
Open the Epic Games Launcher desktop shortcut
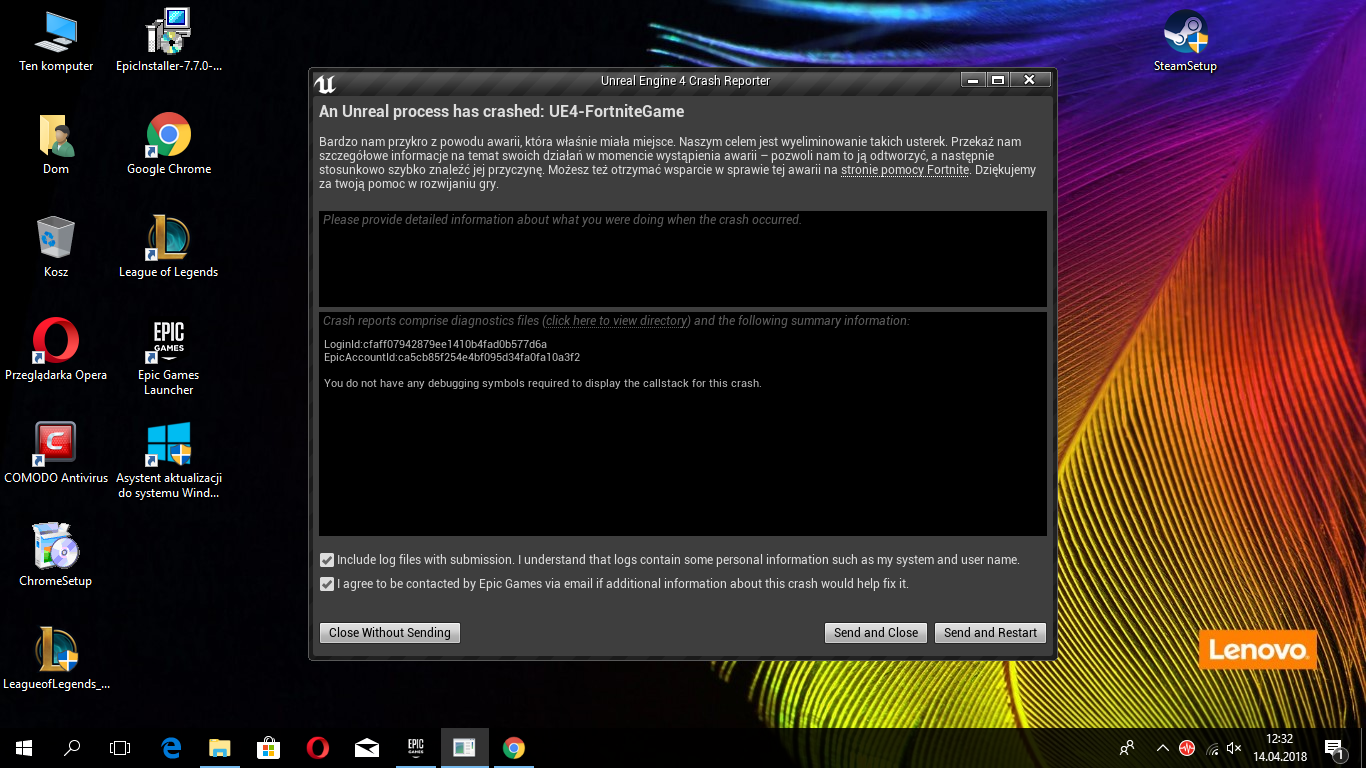tap(168, 343)
